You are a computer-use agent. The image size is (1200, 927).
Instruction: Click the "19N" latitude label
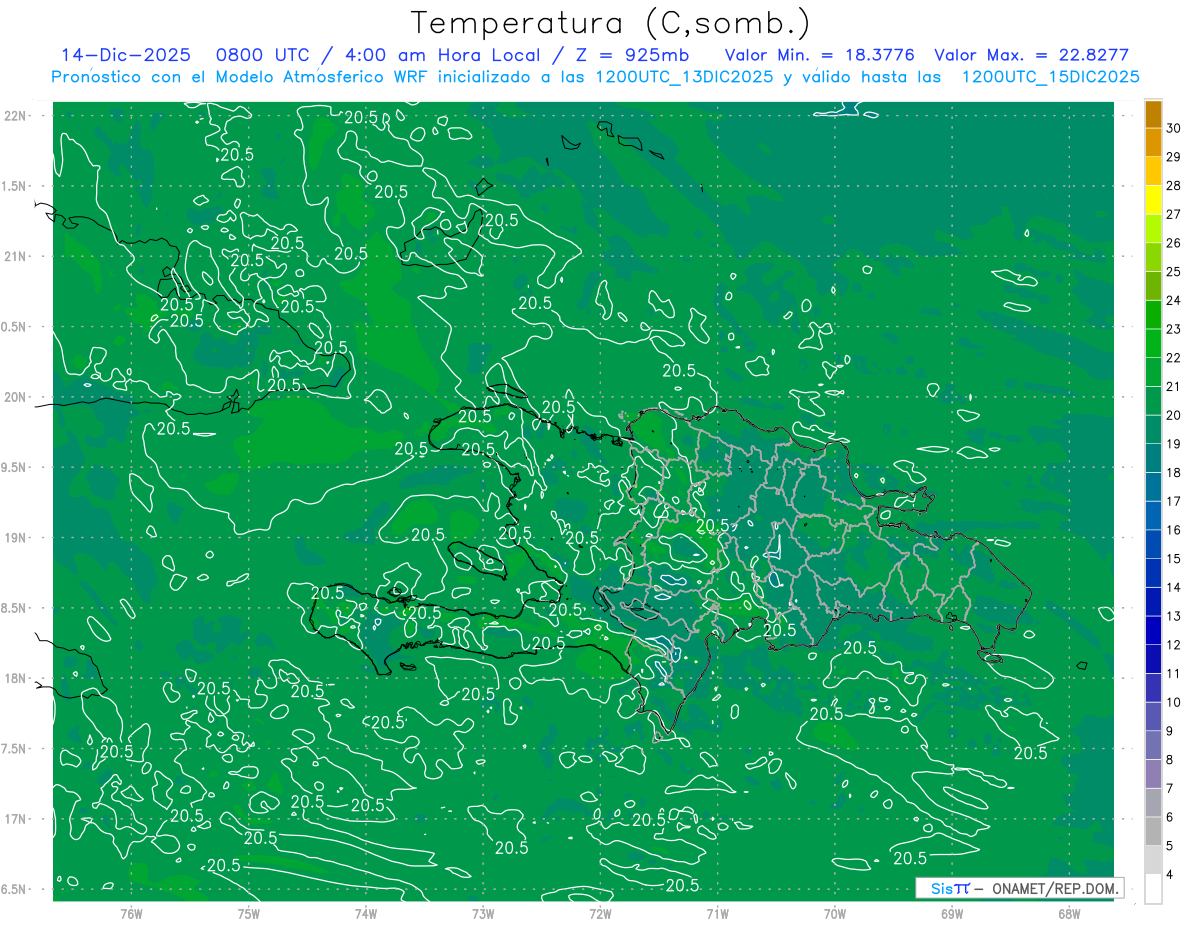[x=15, y=538]
